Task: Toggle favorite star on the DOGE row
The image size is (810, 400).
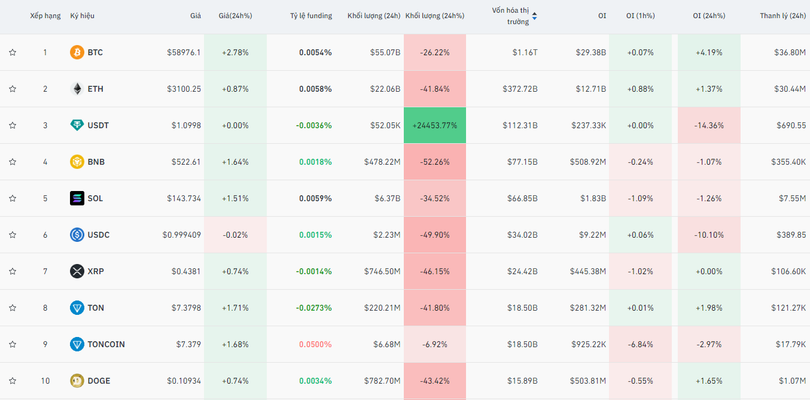Action: pyautogui.click(x=13, y=381)
